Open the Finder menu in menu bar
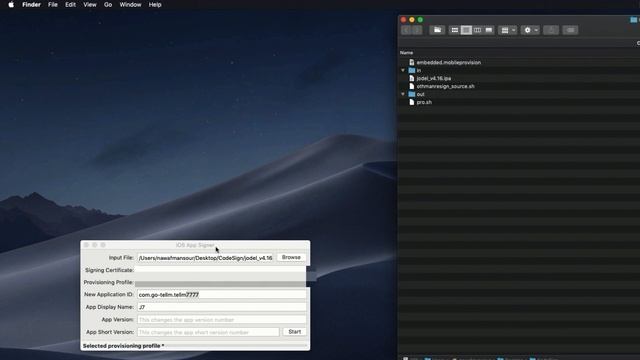The width and height of the screenshot is (640, 360). pyautogui.click(x=31, y=5)
